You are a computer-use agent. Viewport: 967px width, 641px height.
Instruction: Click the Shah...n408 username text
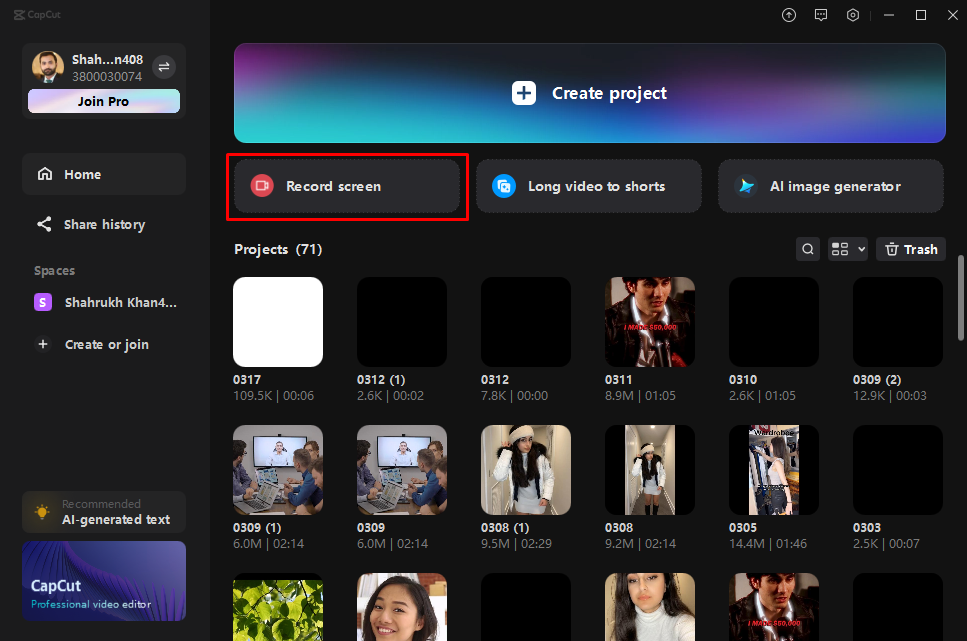107,59
